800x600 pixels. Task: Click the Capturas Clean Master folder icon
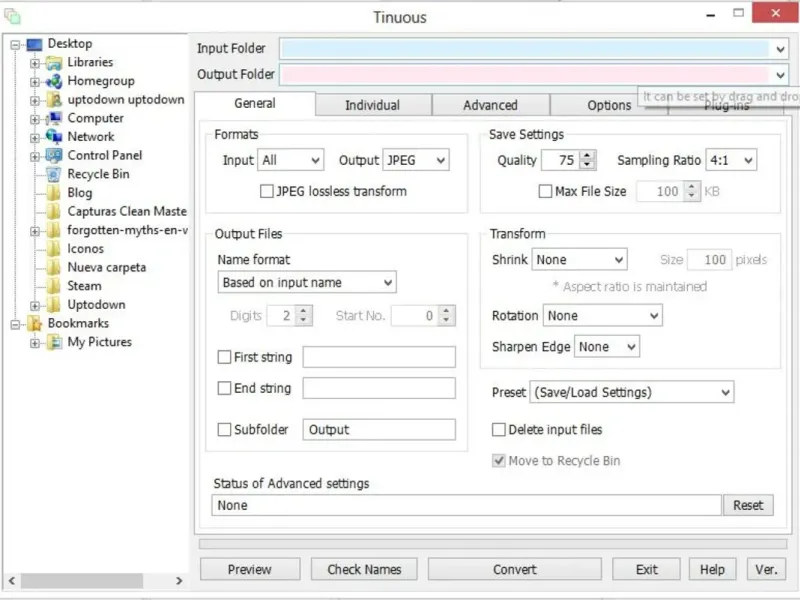coord(54,211)
